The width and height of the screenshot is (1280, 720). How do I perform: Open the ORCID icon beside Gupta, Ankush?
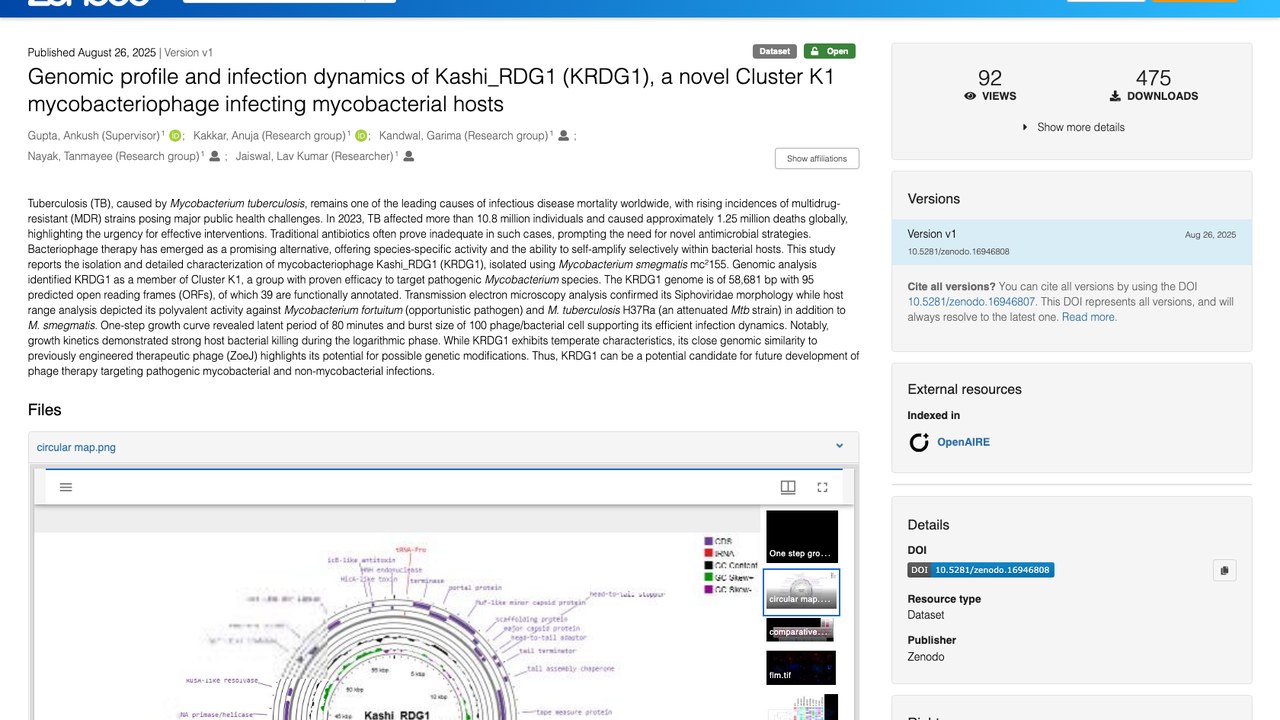pyautogui.click(x=175, y=136)
